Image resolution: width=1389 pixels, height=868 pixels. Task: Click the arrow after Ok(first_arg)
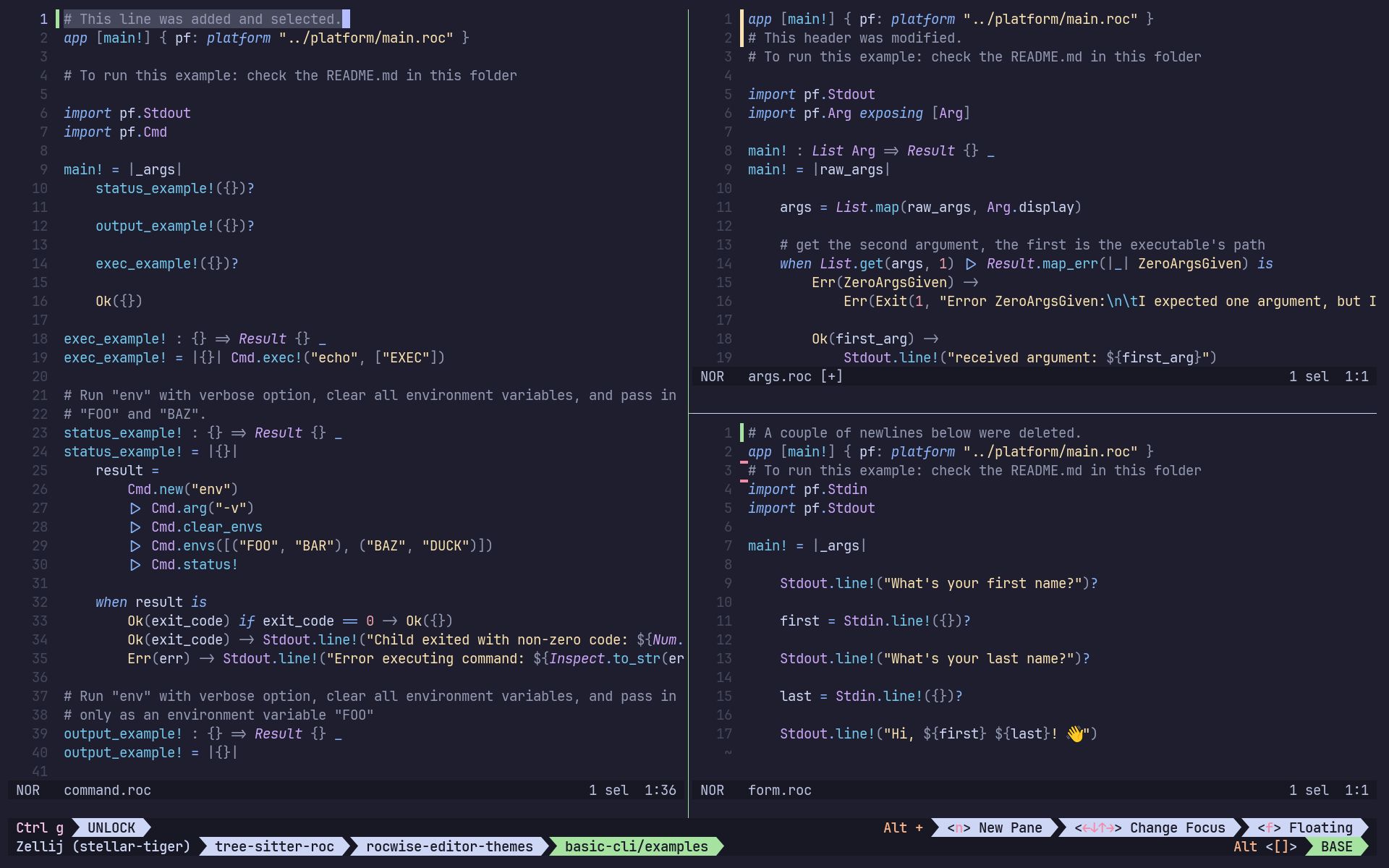coord(931,339)
